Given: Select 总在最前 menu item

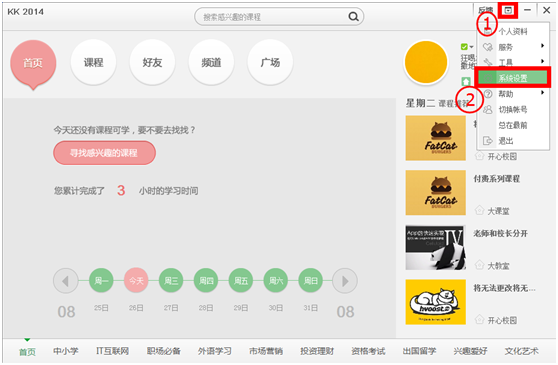Looking at the screenshot, I should [x=513, y=125].
